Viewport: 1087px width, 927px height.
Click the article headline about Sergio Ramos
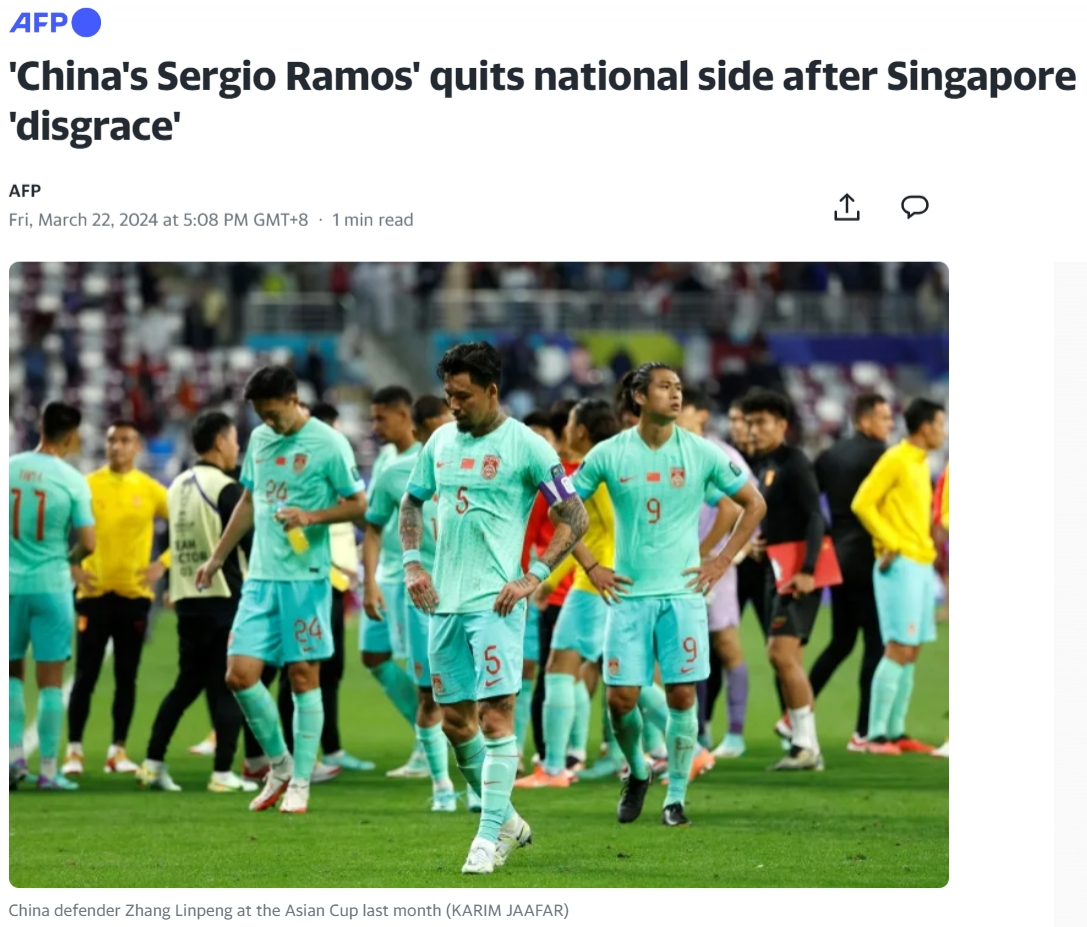tap(542, 101)
